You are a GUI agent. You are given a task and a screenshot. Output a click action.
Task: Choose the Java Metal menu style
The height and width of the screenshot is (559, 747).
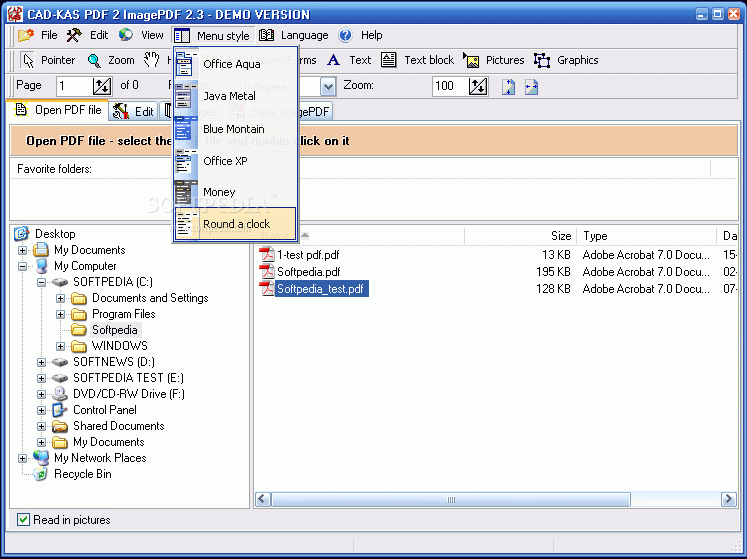click(x=236, y=96)
